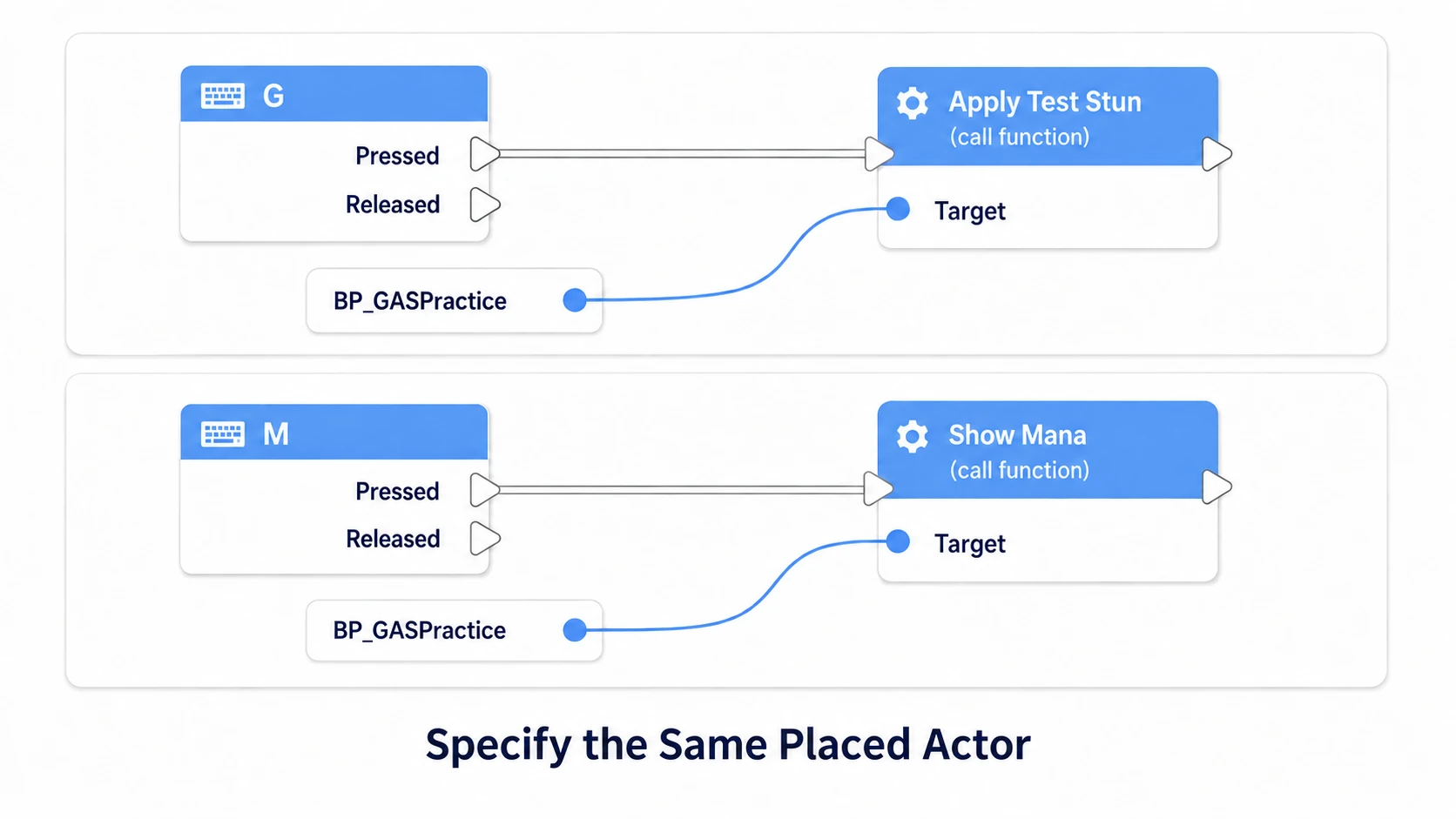The image size is (1456, 819).
Task: Click output execution pin of Apply Test Stun
Action: (1217, 154)
